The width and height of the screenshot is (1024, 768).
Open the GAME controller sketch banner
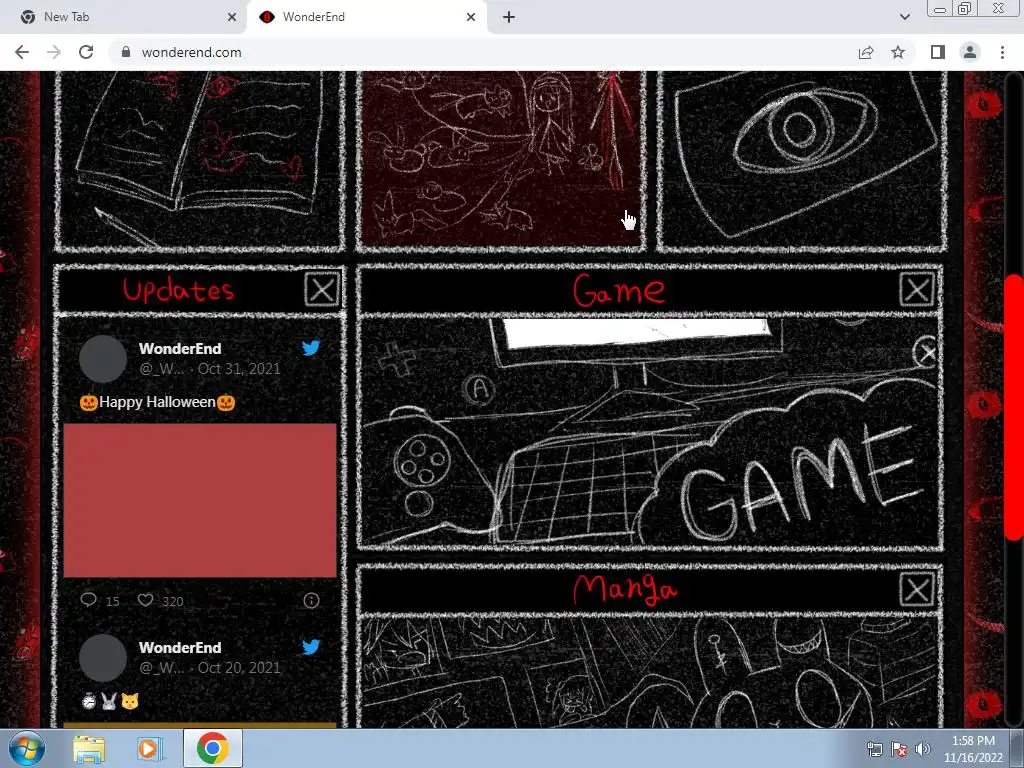(650, 432)
